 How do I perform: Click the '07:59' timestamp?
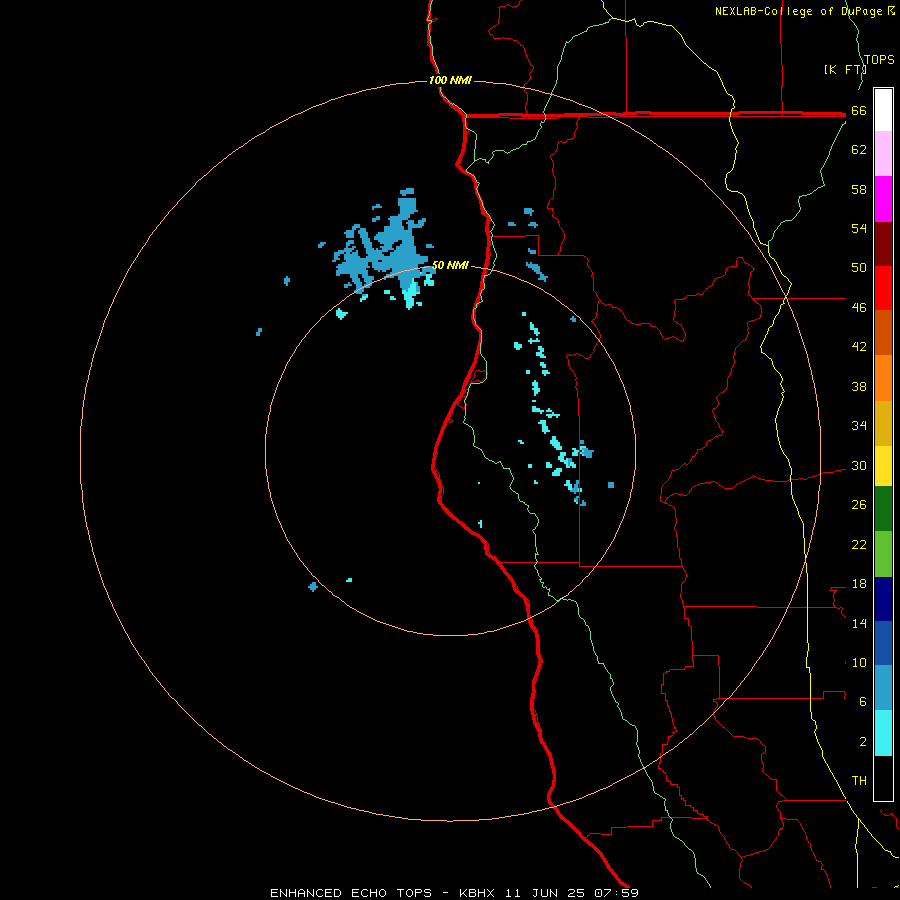pyautogui.click(x=616, y=893)
